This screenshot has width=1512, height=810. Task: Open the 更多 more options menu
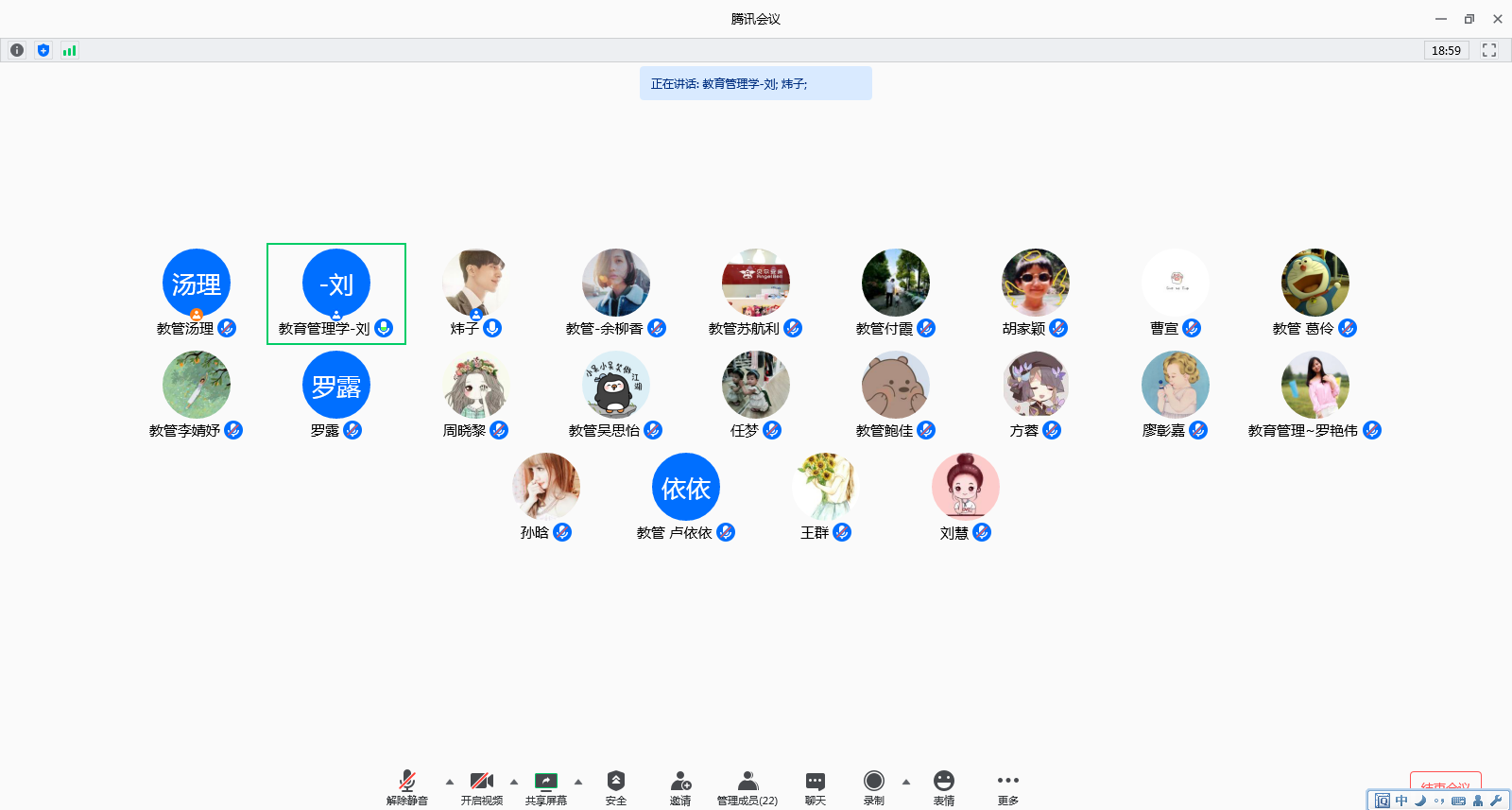(1008, 785)
